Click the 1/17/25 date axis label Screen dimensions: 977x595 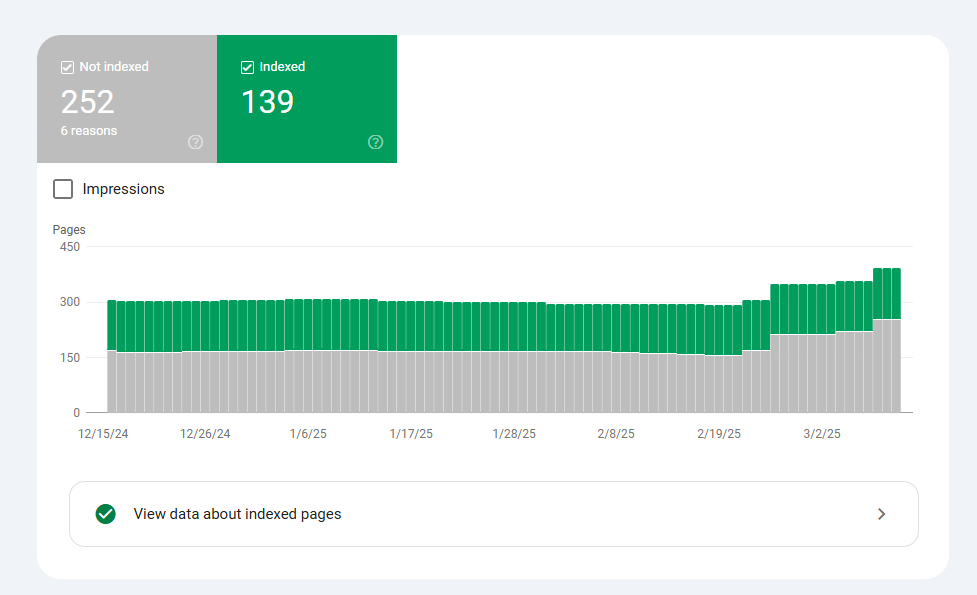[411, 434]
